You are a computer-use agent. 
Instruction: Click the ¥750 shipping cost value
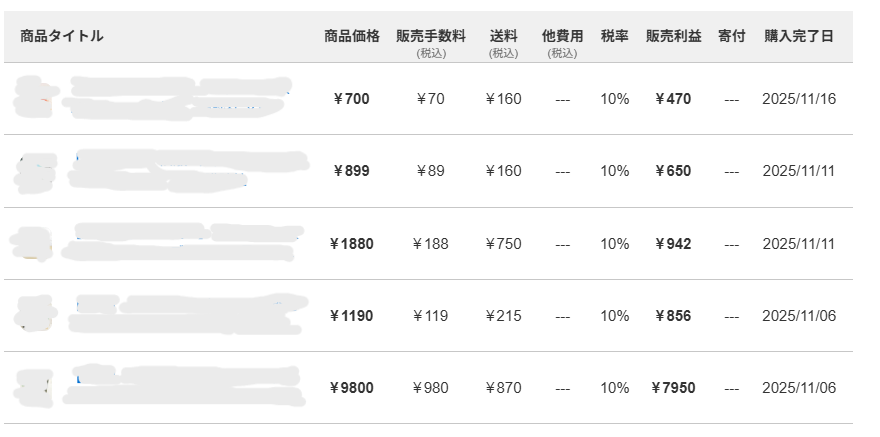(x=503, y=244)
